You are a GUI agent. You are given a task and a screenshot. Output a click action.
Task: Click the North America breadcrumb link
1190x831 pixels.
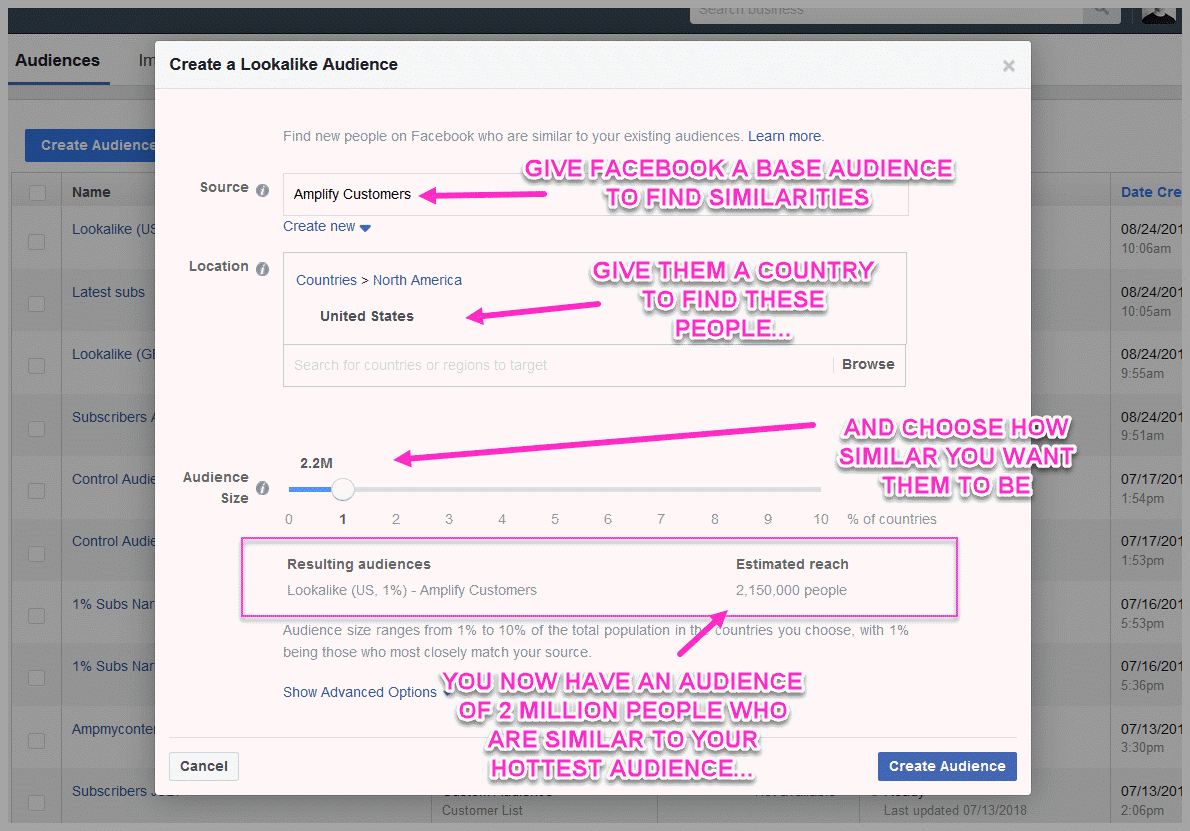417,280
